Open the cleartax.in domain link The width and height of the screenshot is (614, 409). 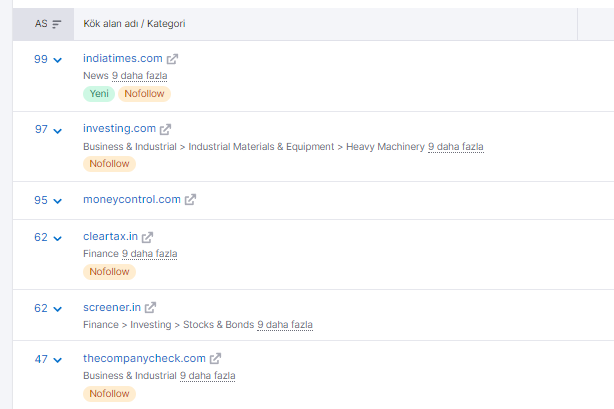110,237
